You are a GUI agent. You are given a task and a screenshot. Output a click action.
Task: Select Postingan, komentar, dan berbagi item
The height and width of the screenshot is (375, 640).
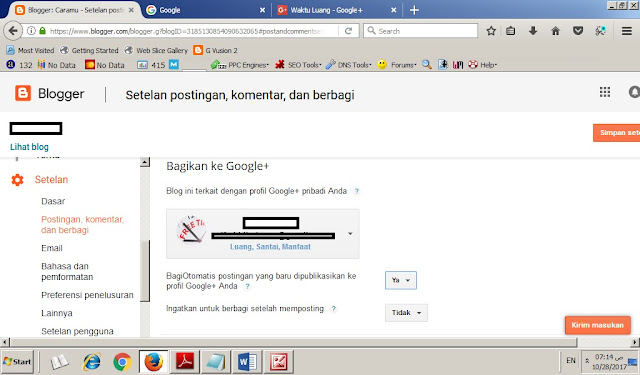(82, 224)
